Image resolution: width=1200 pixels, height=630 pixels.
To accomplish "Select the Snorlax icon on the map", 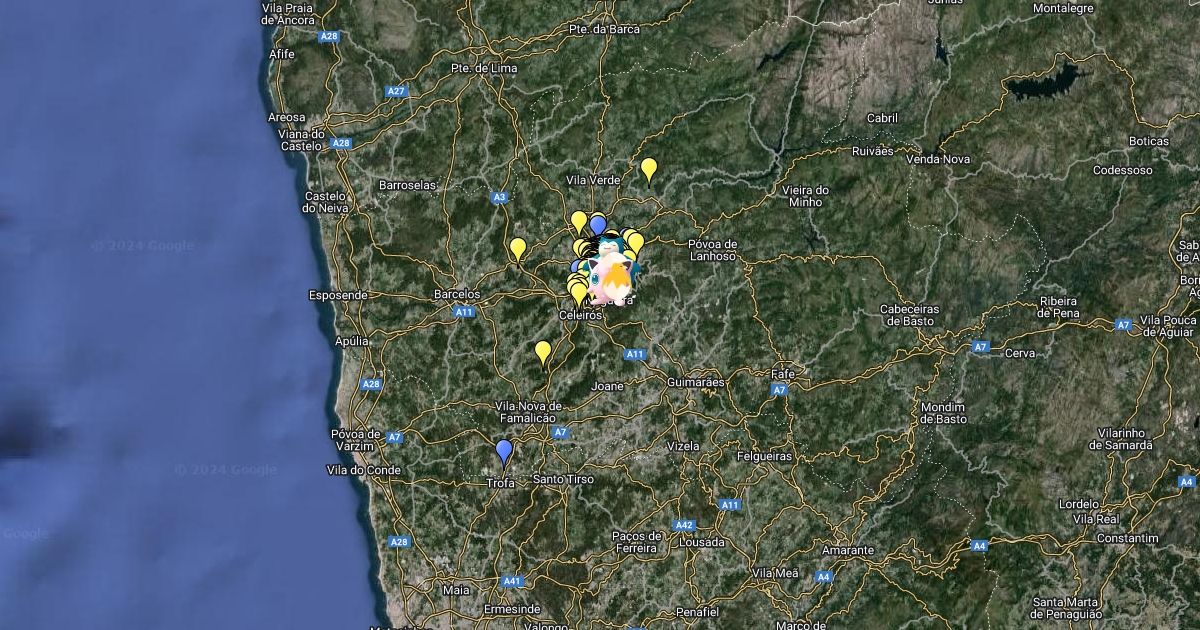I will point(611,248).
